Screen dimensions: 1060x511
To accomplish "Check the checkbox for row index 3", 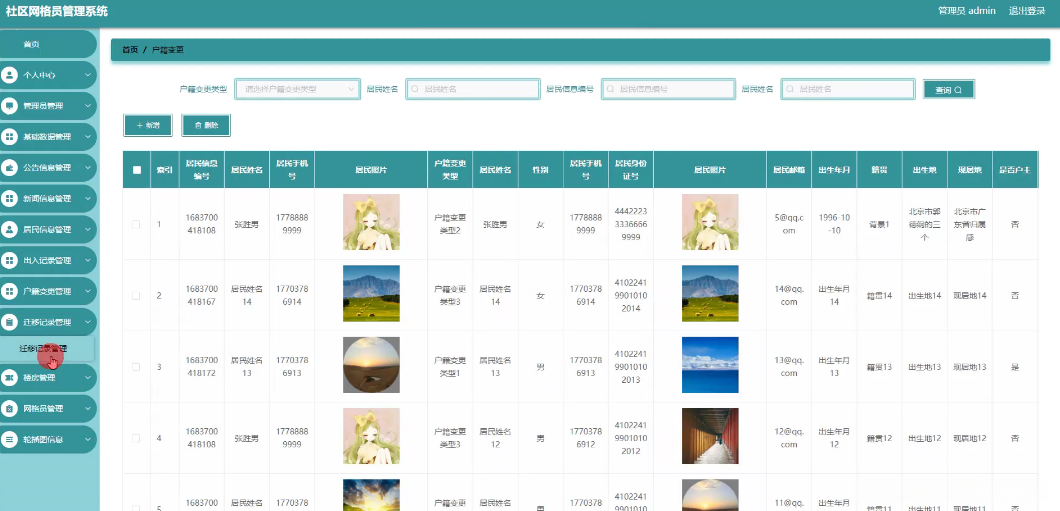I will 136,367.
